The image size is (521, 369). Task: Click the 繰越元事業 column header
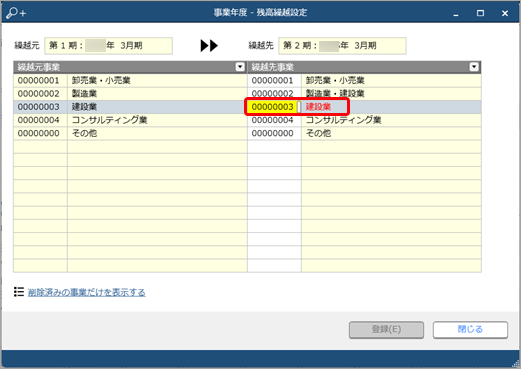pos(130,67)
